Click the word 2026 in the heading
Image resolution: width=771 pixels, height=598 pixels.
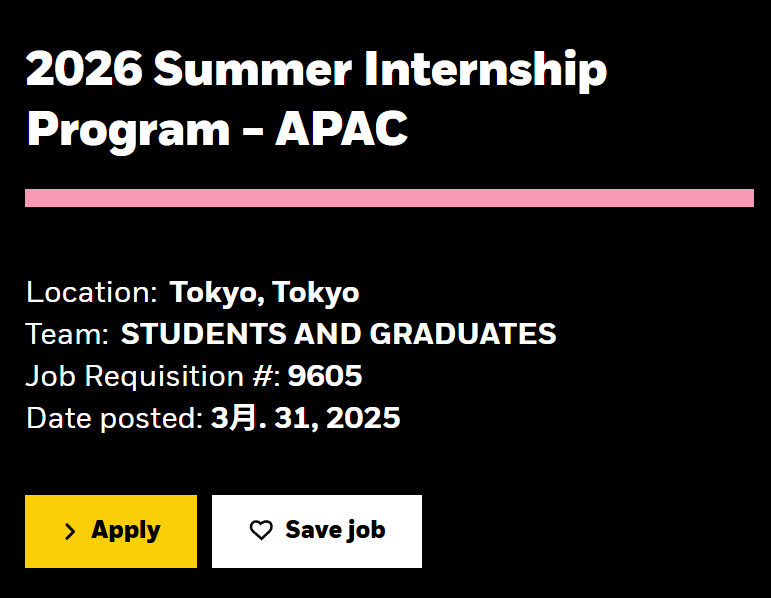coord(84,69)
